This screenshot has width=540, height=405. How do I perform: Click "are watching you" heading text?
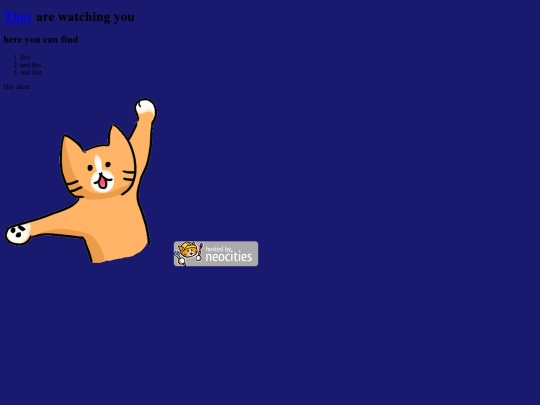pyautogui.click(x=85, y=17)
